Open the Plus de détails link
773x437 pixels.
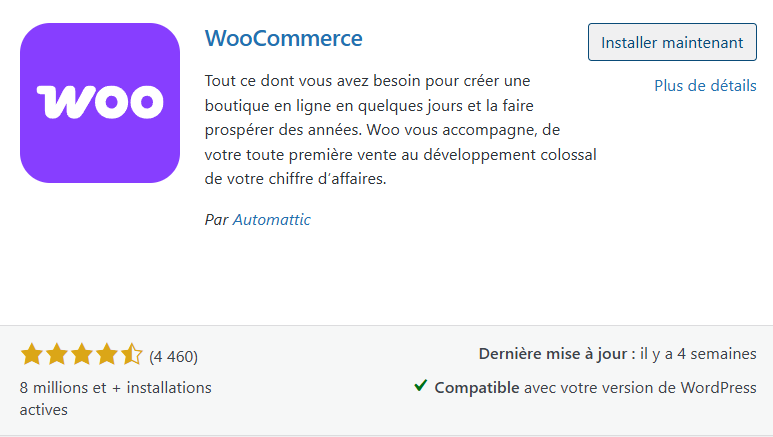point(705,86)
